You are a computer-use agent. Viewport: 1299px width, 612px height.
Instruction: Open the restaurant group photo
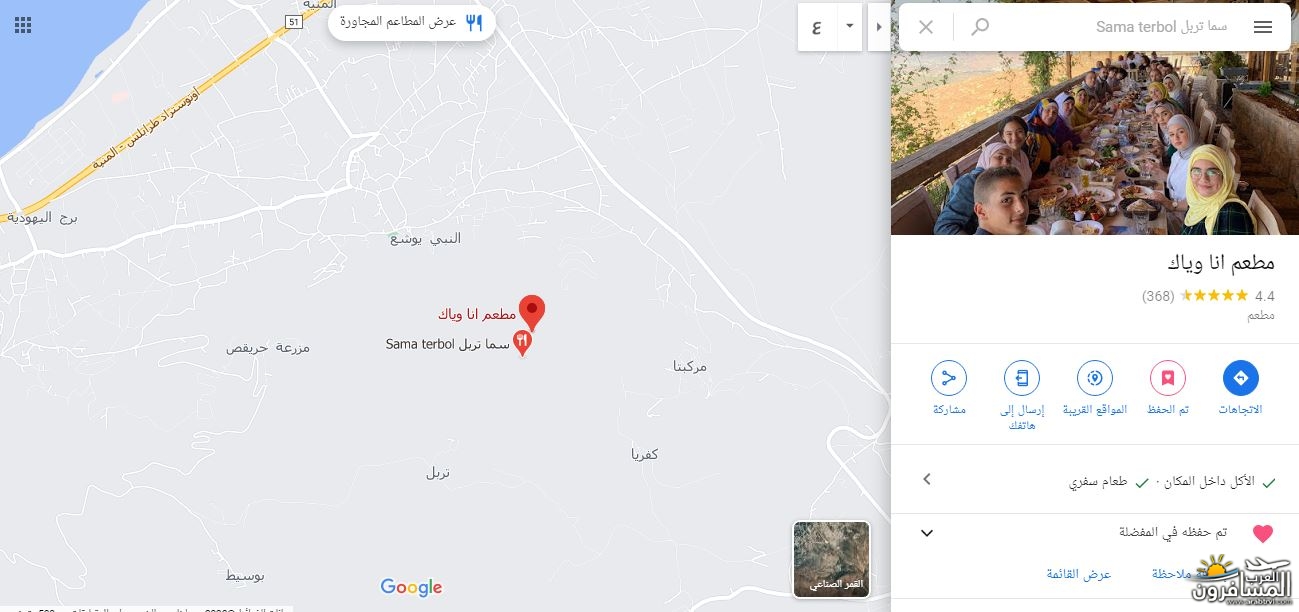click(x=1095, y=143)
